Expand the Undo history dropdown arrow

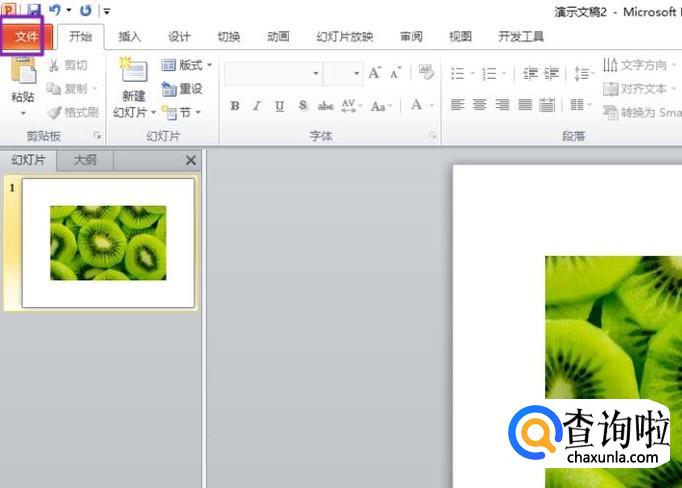pyautogui.click(x=69, y=10)
